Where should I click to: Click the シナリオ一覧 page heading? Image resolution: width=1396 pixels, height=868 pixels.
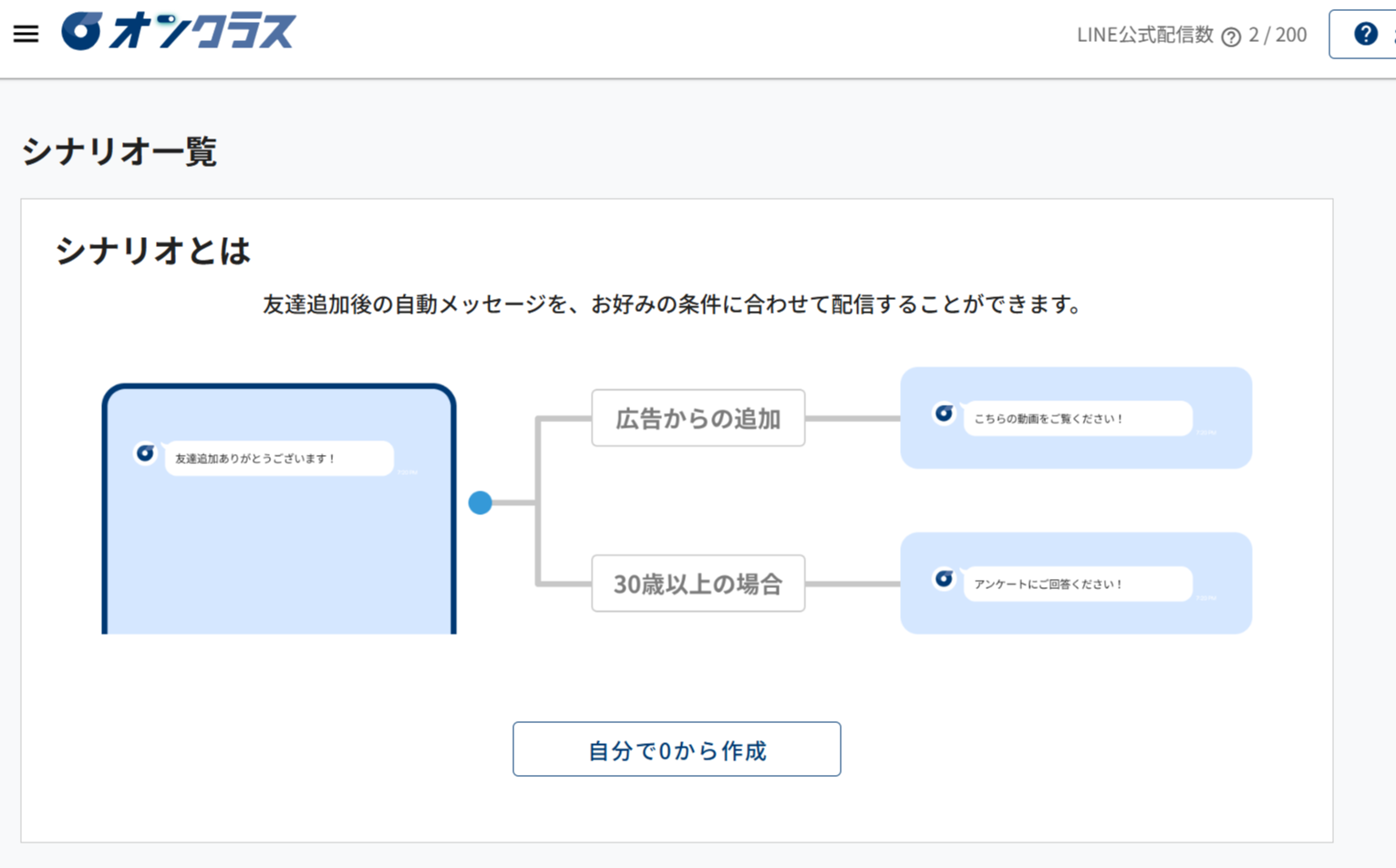119,151
